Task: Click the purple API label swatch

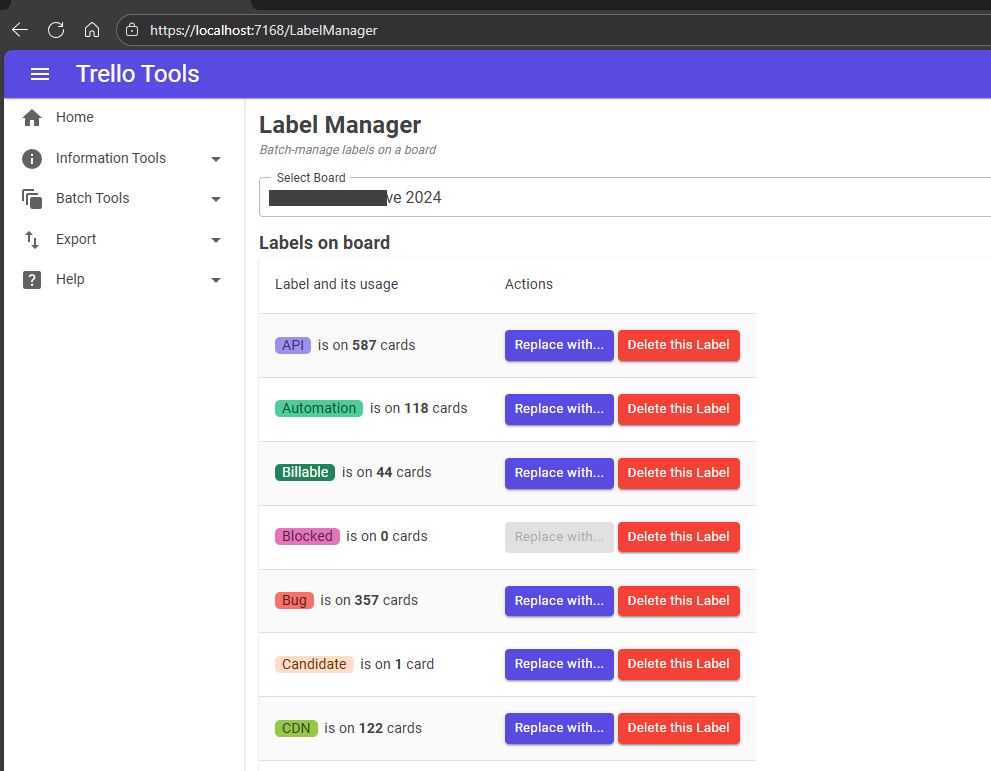Action: (x=293, y=344)
